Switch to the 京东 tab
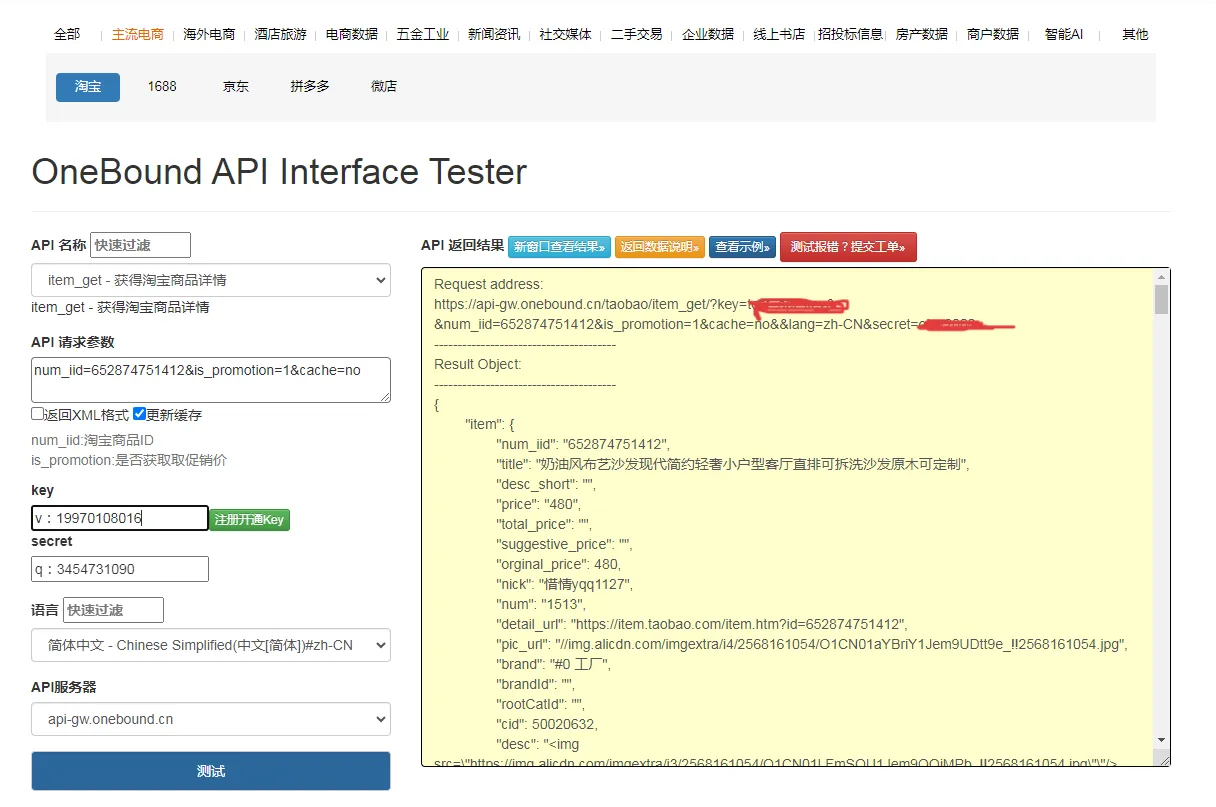The height and width of the screenshot is (807, 1216). click(236, 87)
